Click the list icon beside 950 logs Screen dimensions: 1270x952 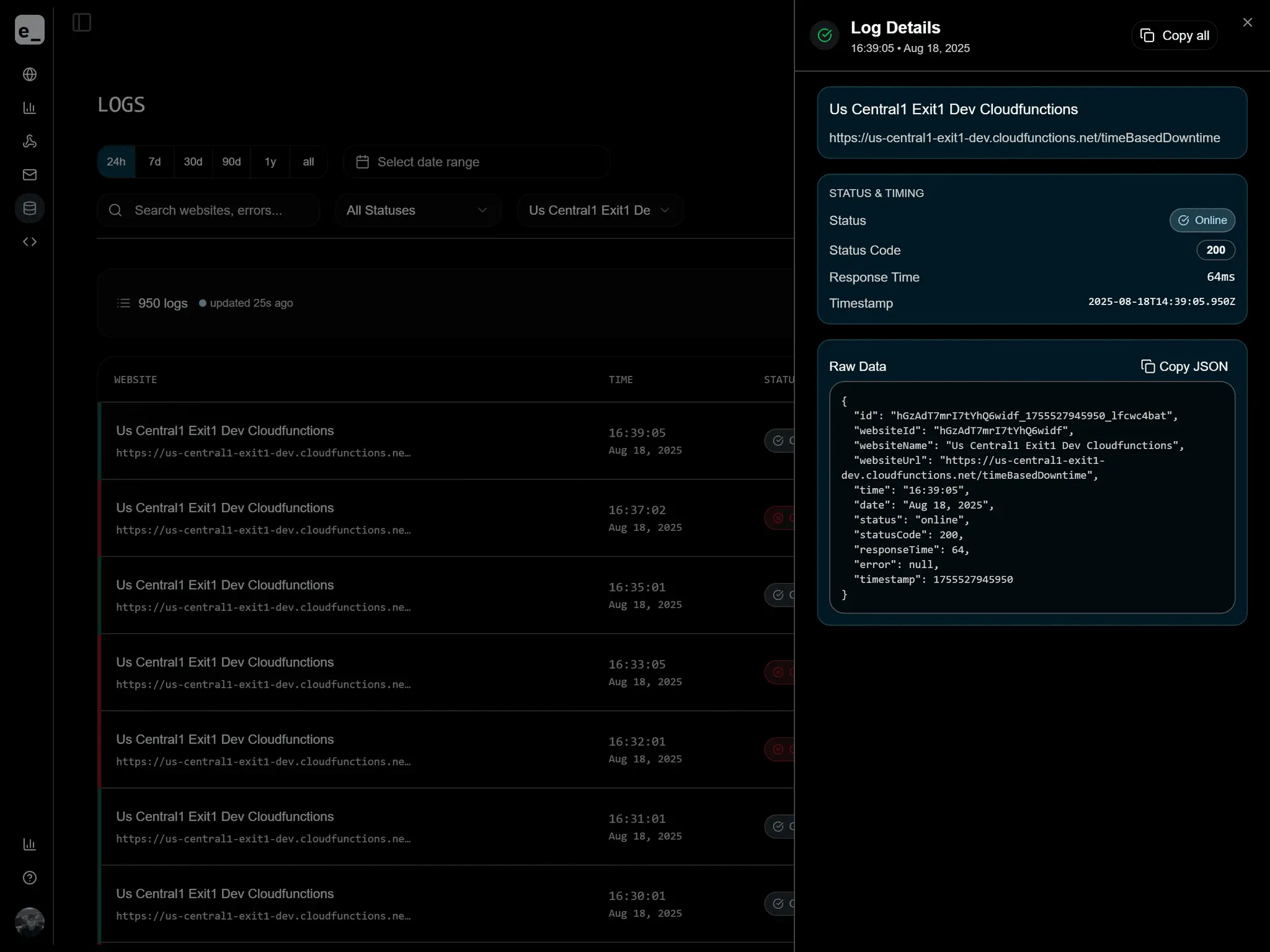pyautogui.click(x=123, y=303)
